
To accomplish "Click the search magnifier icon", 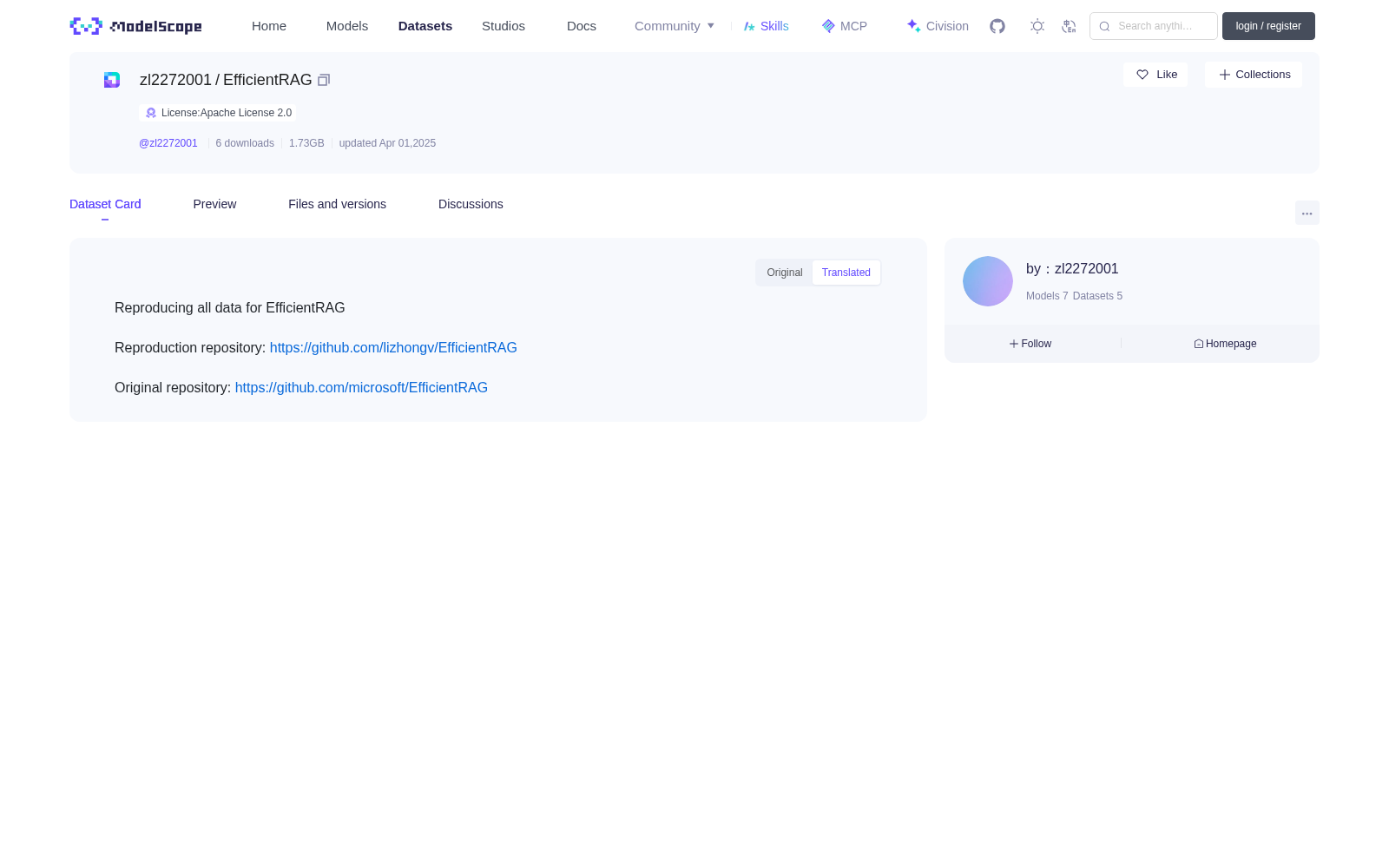I will [x=1104, y=26].
